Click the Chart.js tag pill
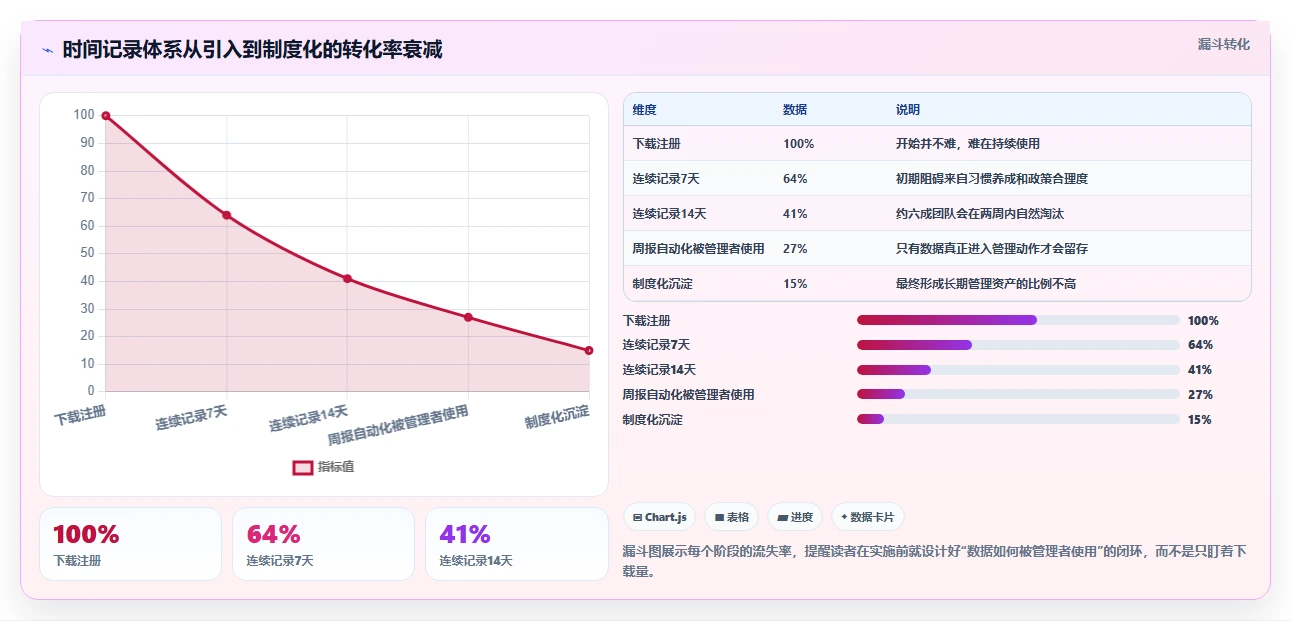 tap(660, 517)
